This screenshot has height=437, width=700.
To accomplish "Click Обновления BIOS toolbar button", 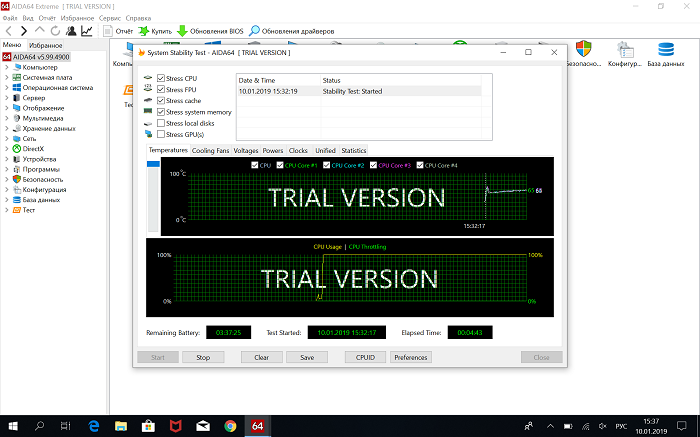I will [210, 31].
